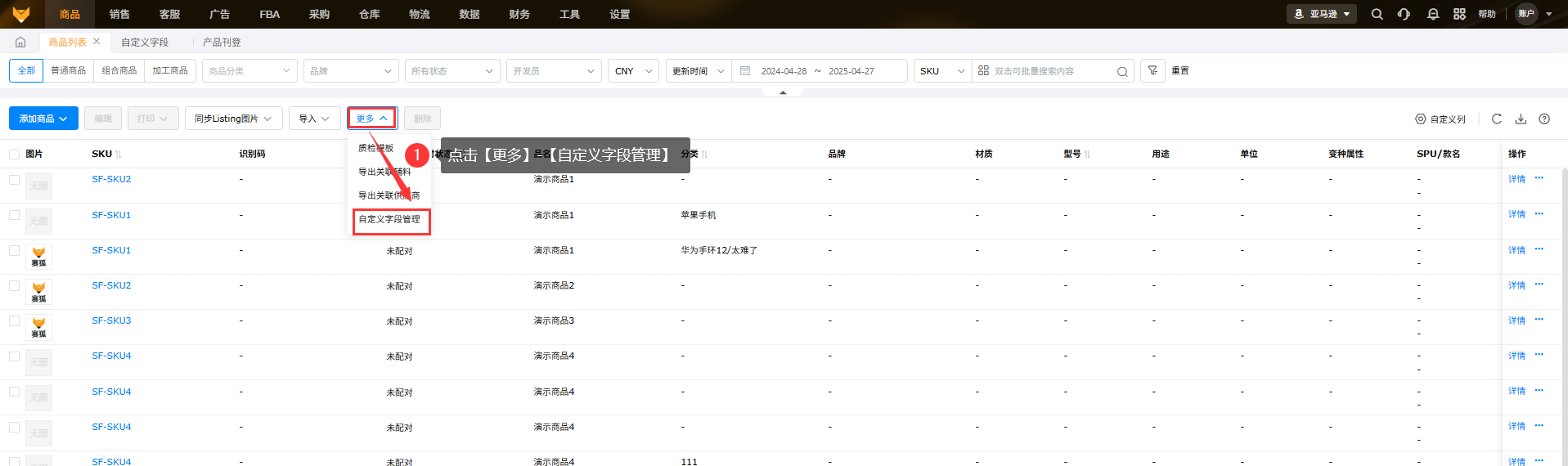
Task: Open the 仓库 top navigation menu
Action: click(370, 14)
